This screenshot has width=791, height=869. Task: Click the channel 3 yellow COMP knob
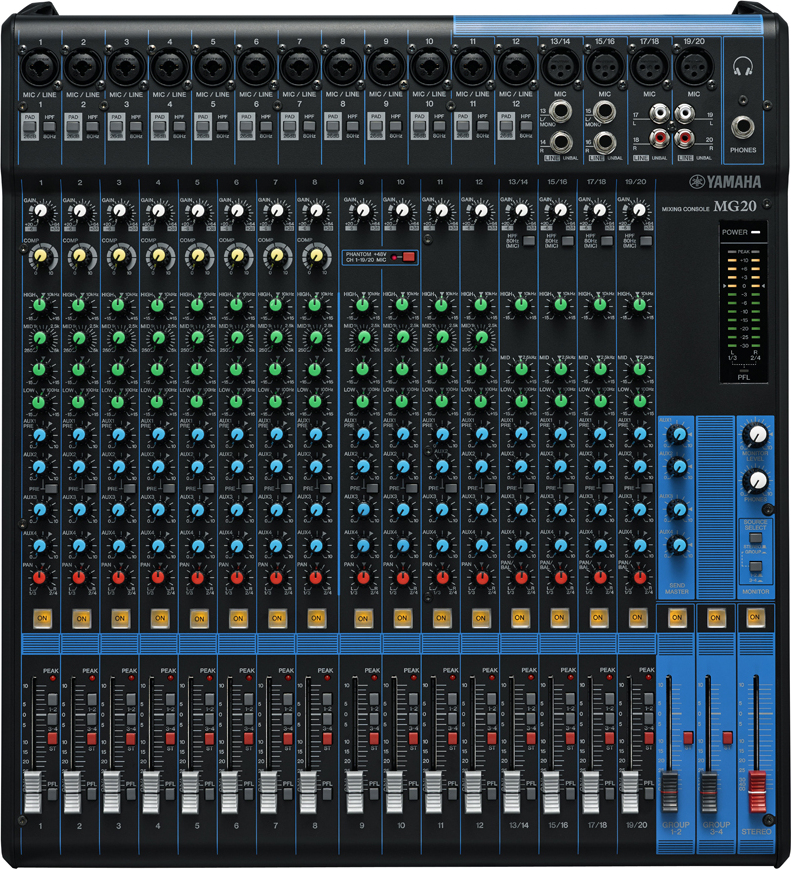(119, 255)
